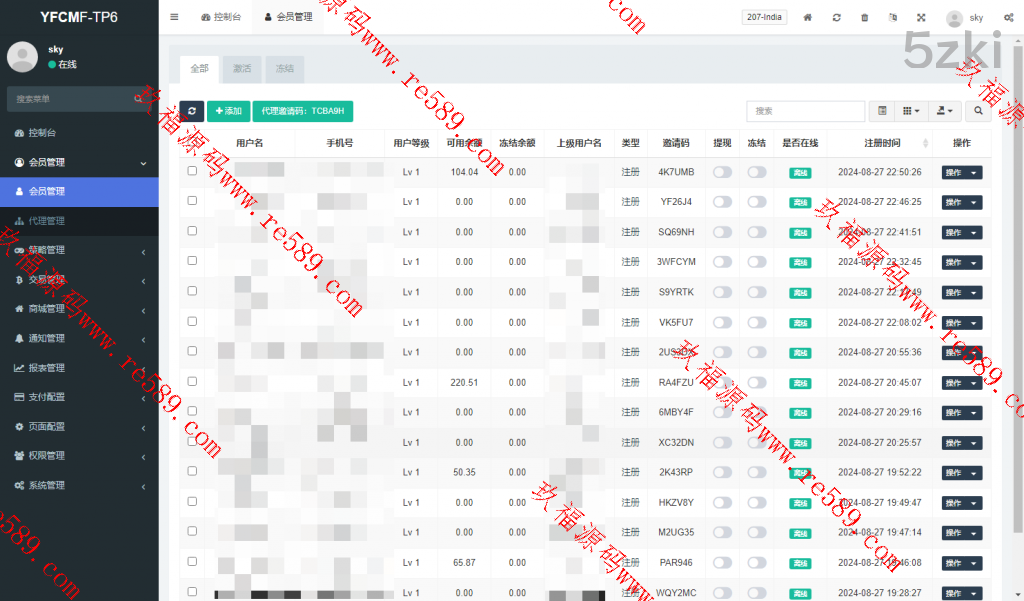This screenshot has height=601, width=1024.
Task: Toggle the 提现 switch for row YF26J4
Action: click(722, 202)
